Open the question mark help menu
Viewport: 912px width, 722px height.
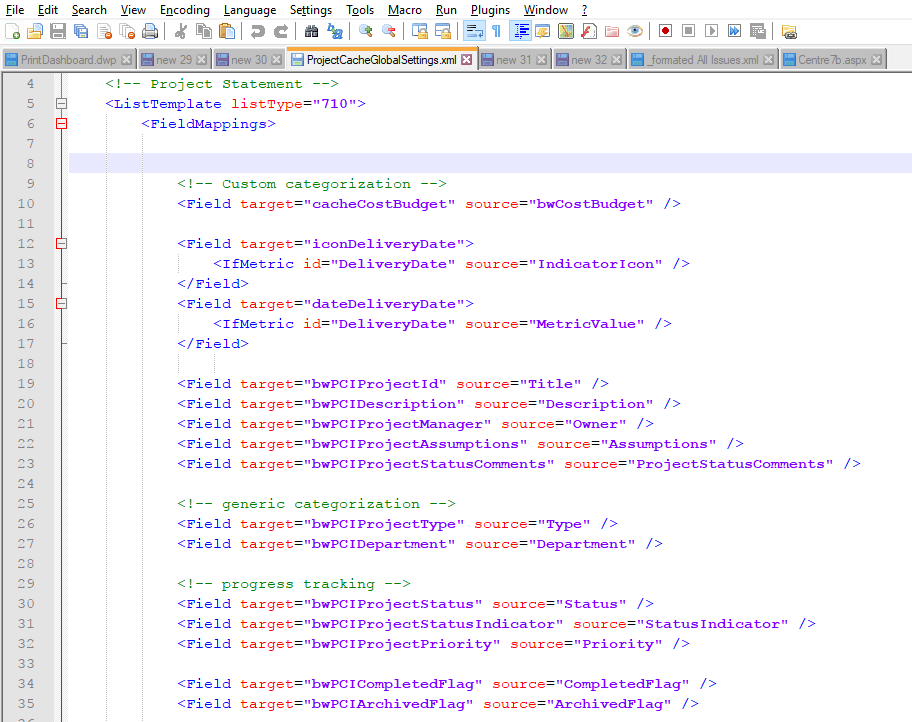point(584,10)
